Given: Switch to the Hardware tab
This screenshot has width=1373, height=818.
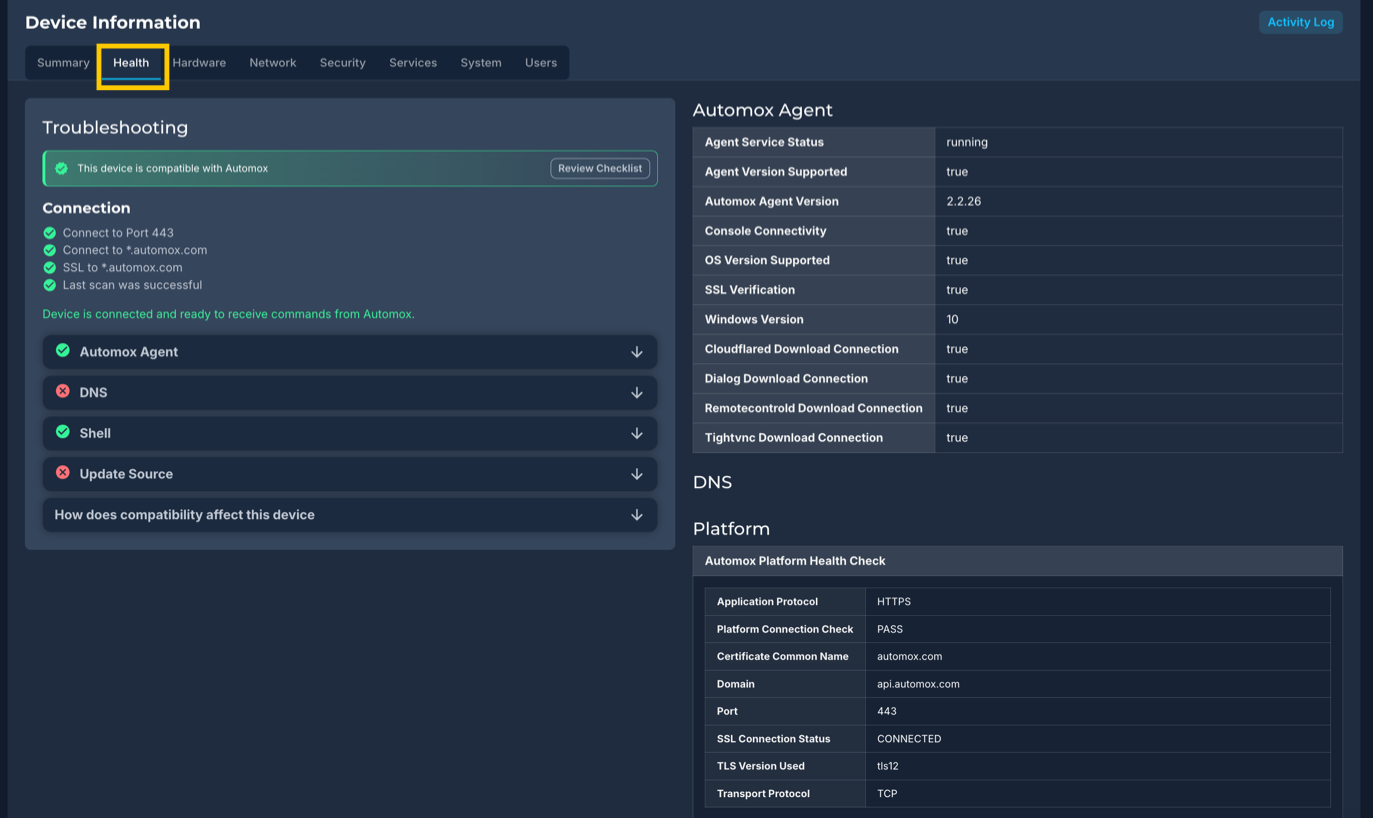Looking at the screenshot, I should pyautogui.click(x=199, y=62).
